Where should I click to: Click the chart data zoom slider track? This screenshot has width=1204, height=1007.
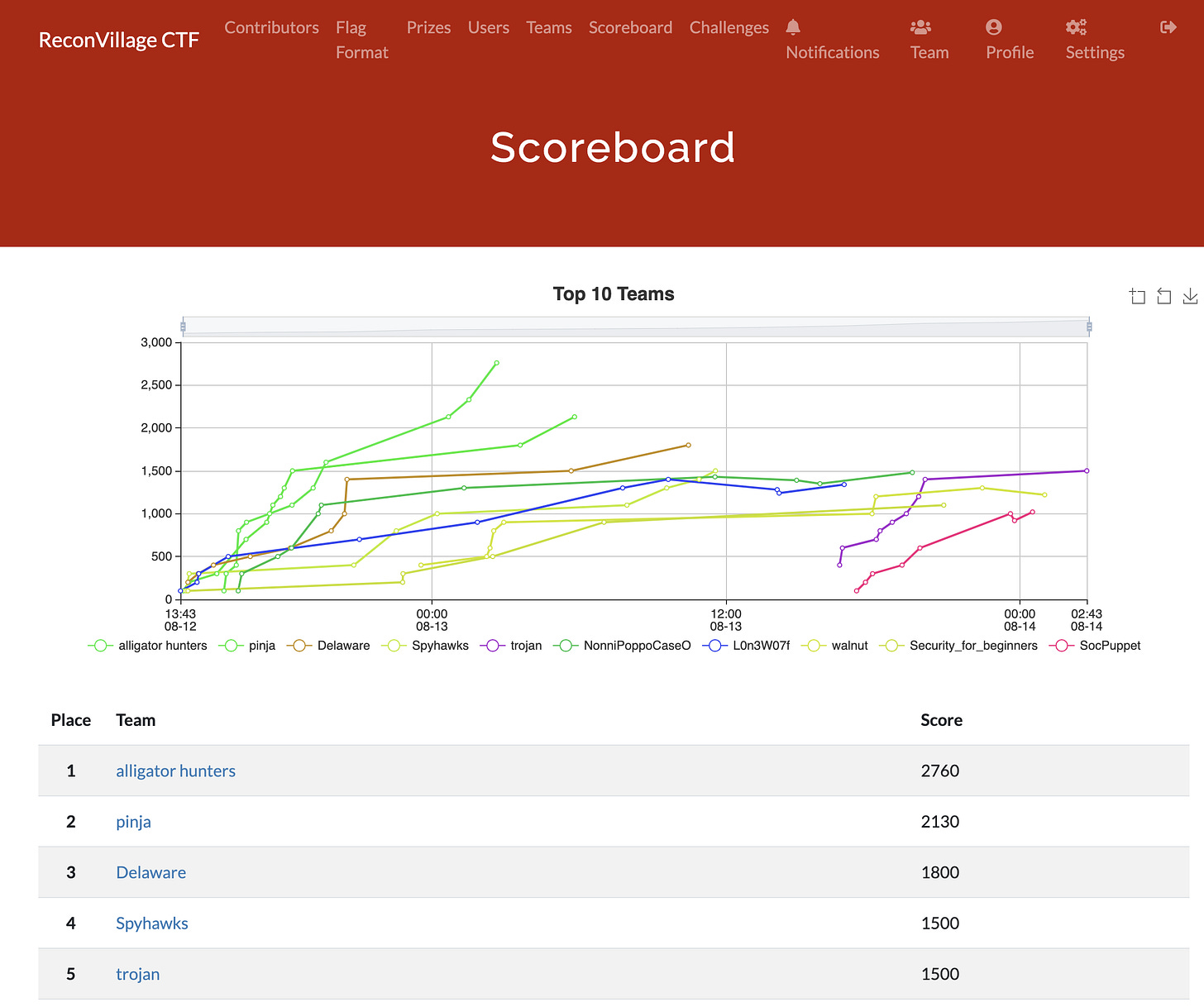click(x=636, y=327)
